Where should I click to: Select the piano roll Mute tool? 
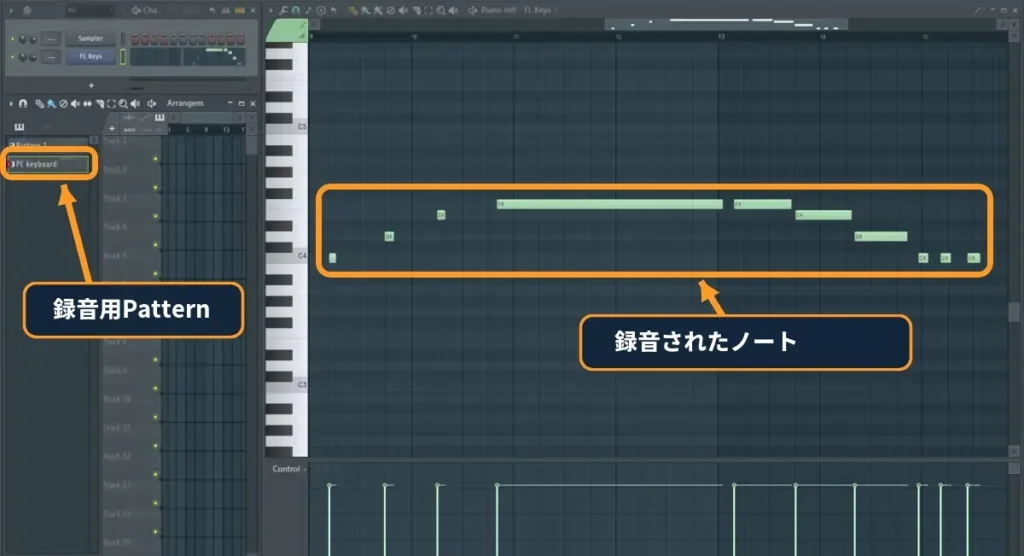[x=403, y=10]
